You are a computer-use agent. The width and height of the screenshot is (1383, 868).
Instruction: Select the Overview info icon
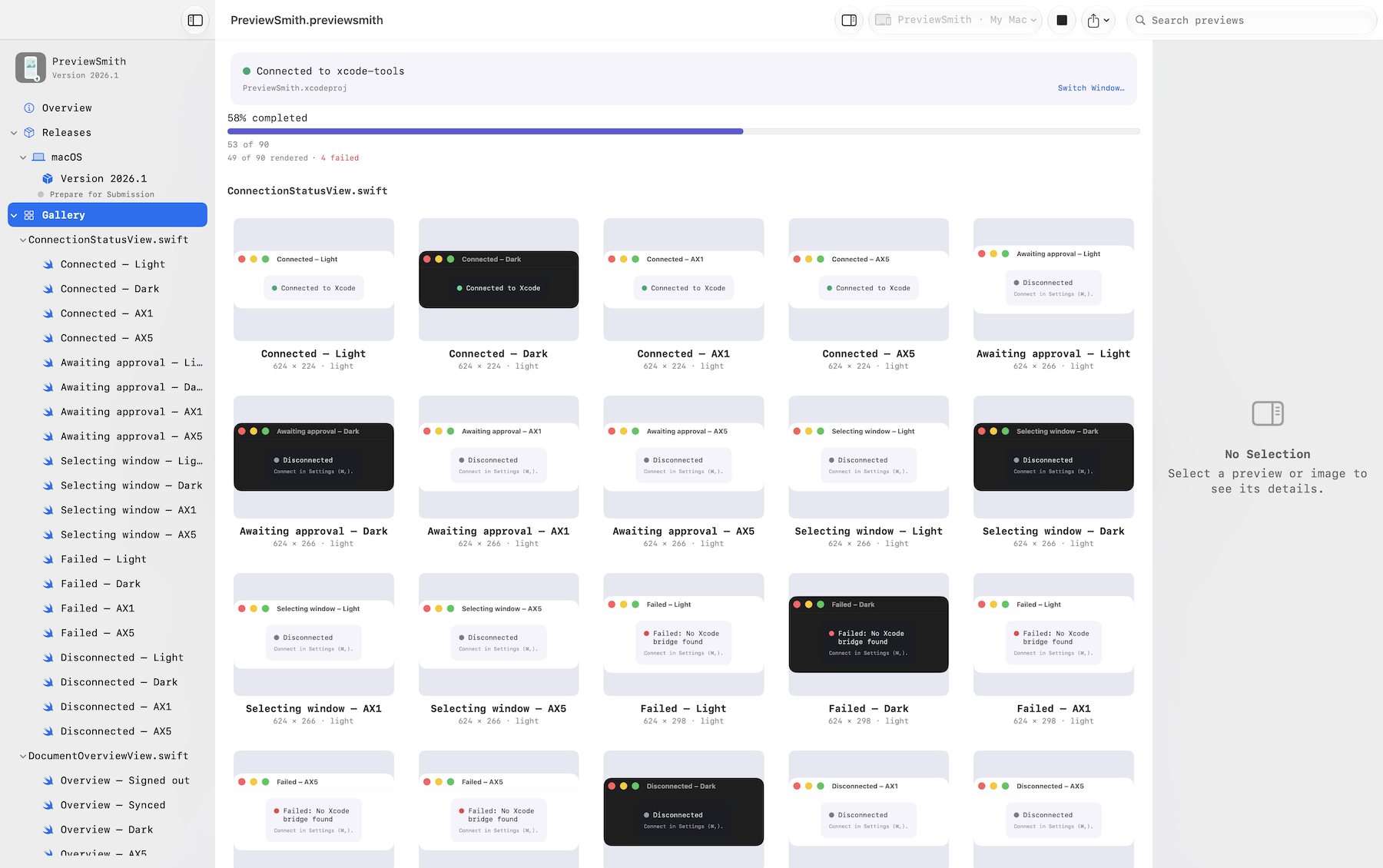pos(29,108)
